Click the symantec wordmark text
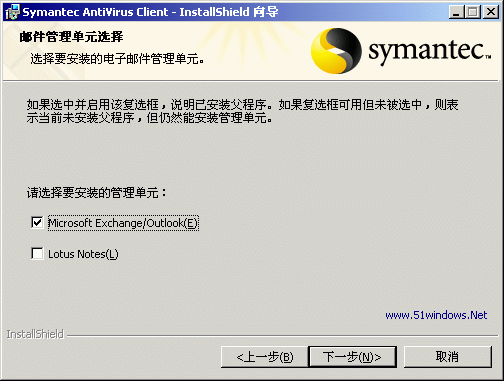 429,51
